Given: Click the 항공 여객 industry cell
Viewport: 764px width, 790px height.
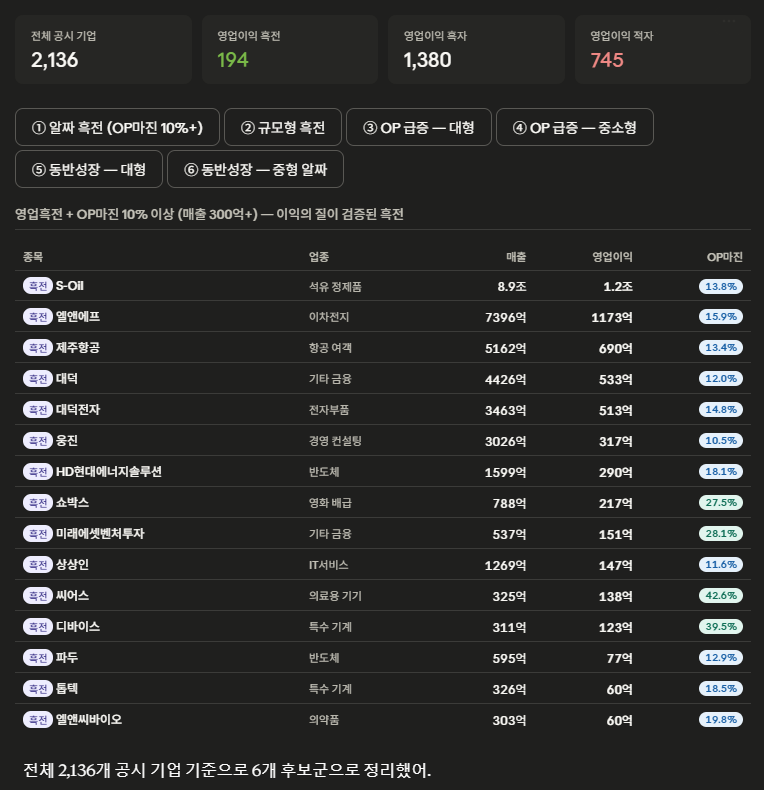Looking at the screenshot, I should [x=330, y=348].
